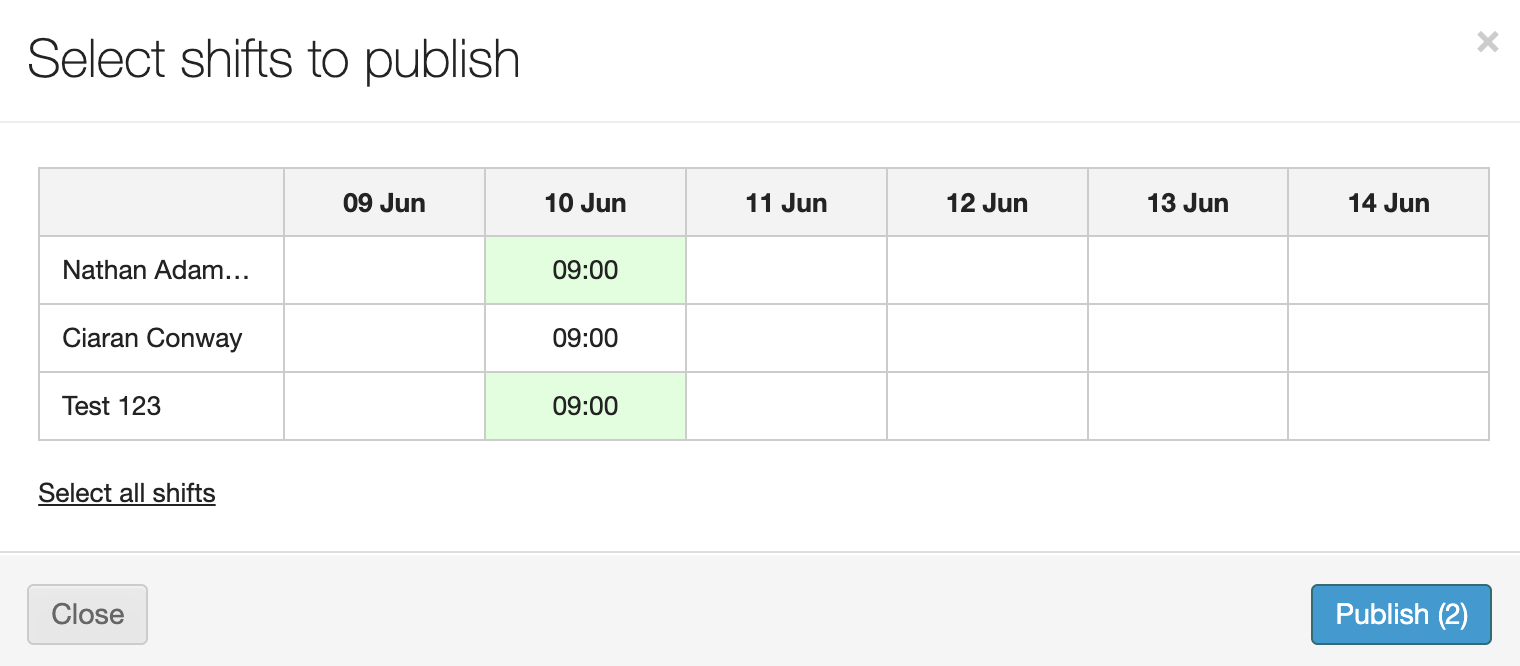Click the Publish (2) button
The image size is (1520, 666).
[x=1400, y=614]
